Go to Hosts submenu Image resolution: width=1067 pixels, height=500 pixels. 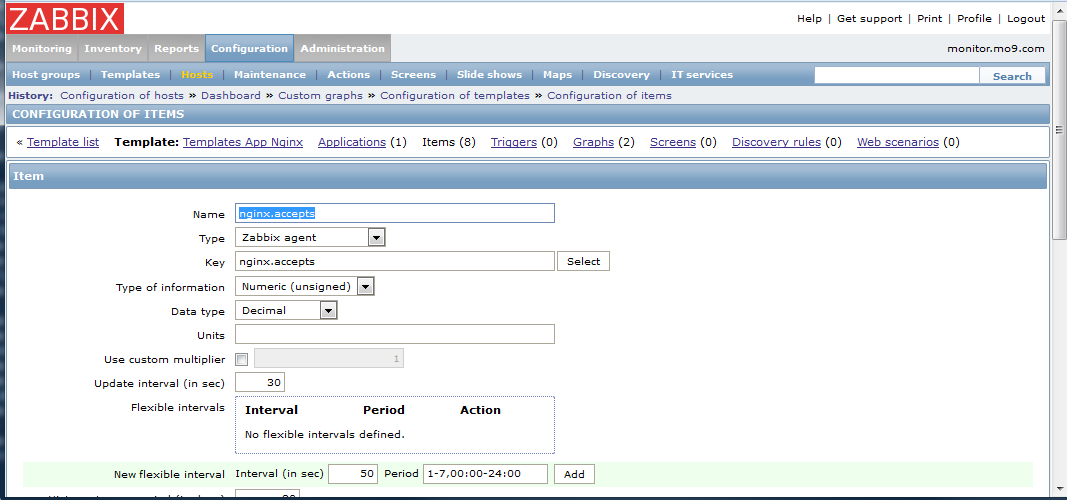coord(197,75)
